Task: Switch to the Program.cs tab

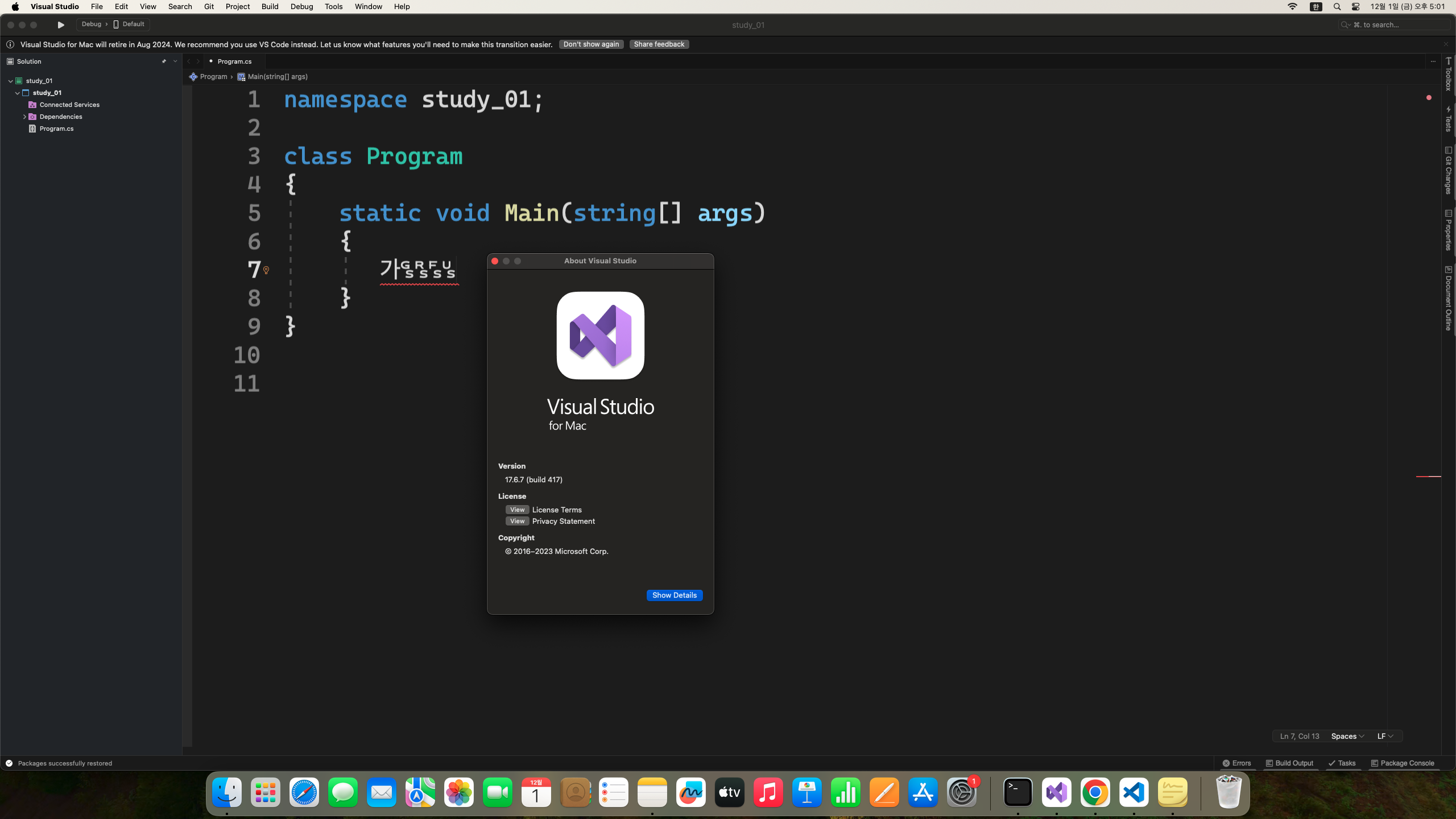Action: [234, 61]
